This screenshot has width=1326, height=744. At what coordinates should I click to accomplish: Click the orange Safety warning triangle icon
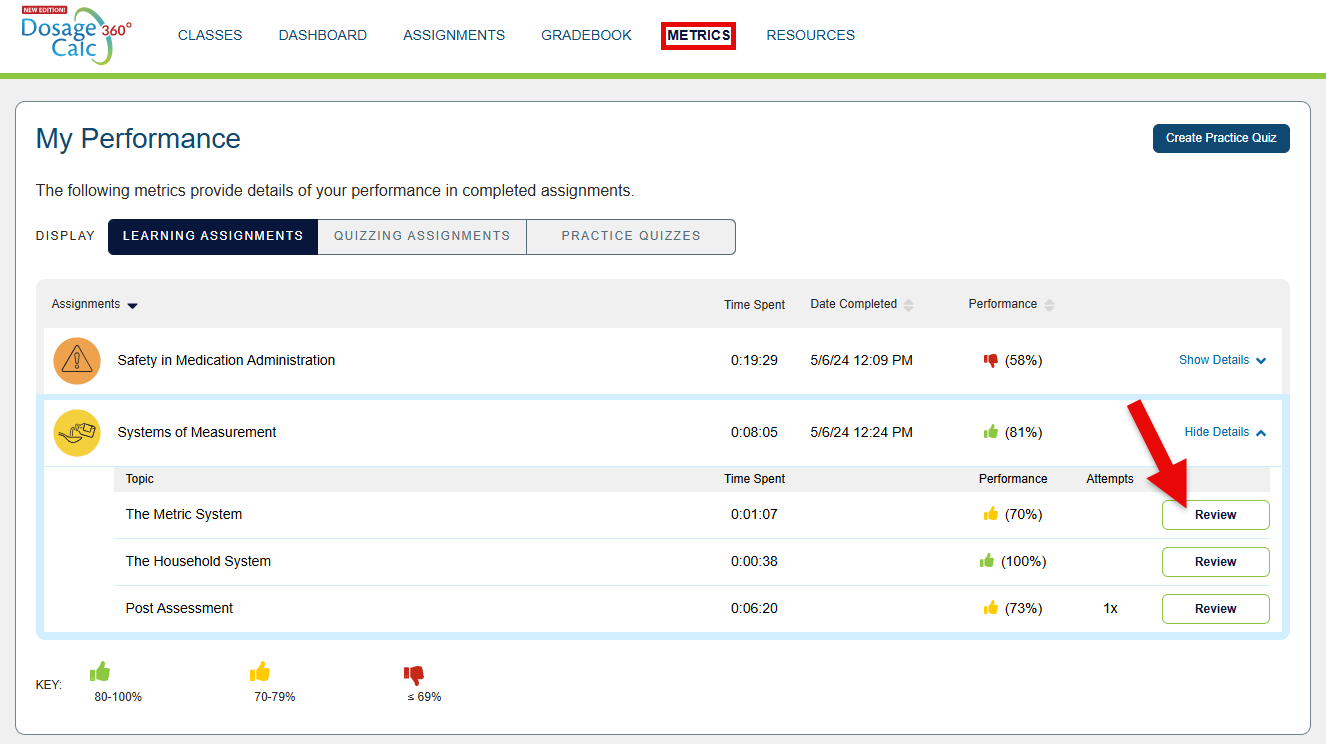(77, 361)
